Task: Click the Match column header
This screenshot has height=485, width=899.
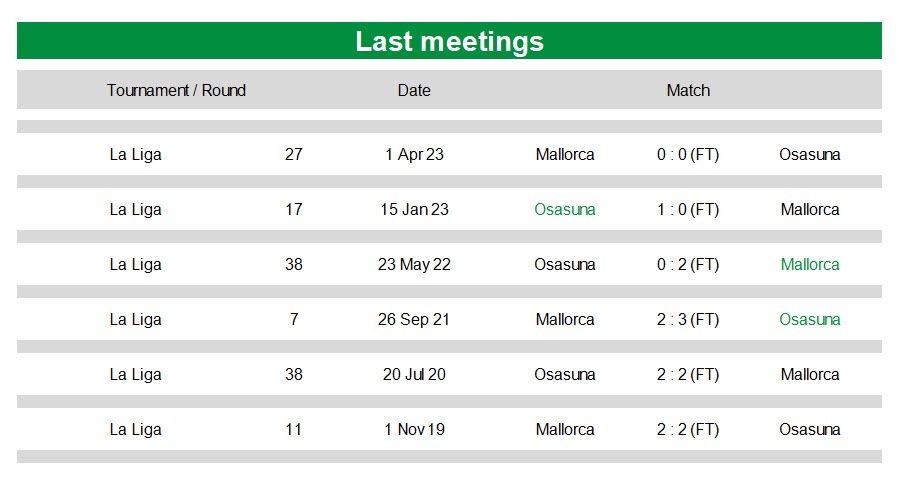Action: point(688,90)
